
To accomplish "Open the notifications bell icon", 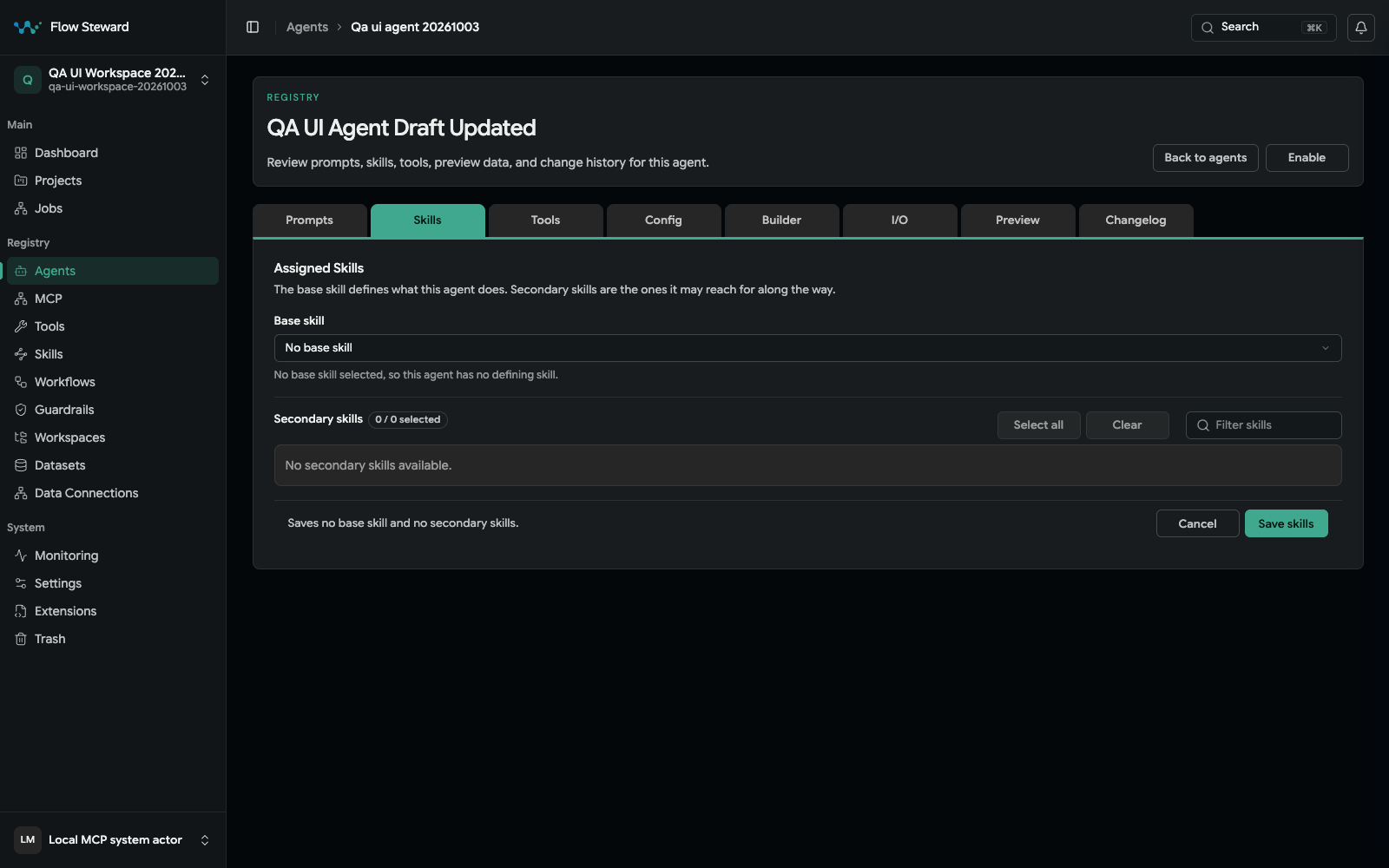I will pos(1361,27).
